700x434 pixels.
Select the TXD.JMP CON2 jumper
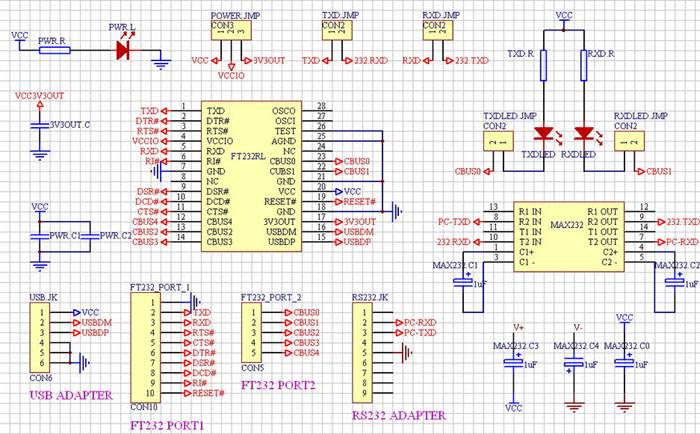pos(337,30)
